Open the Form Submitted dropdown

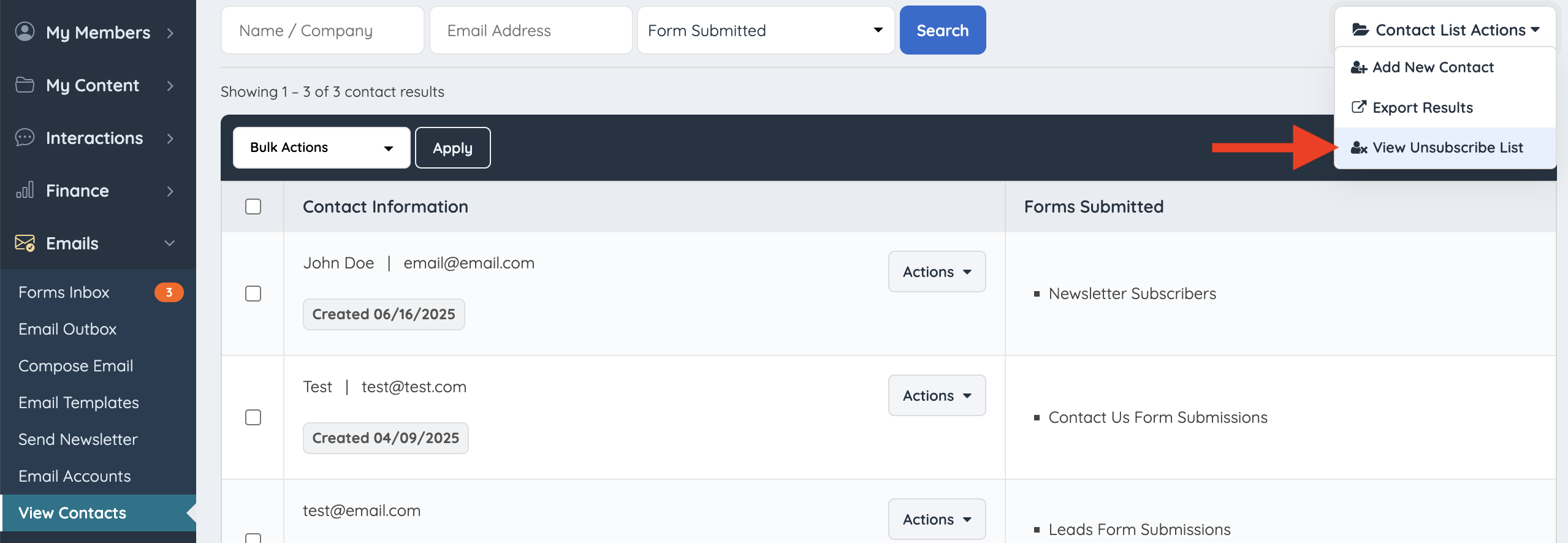pos(766,30)
